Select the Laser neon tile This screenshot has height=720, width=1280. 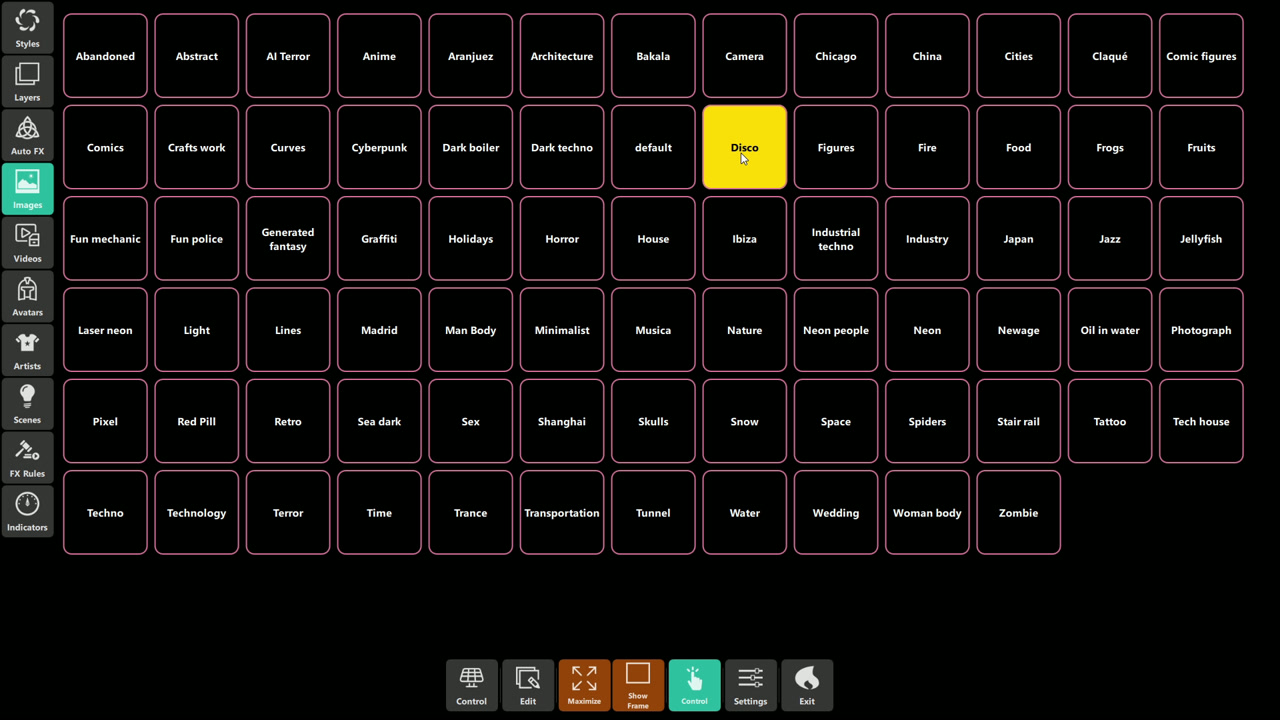[105, 330]
